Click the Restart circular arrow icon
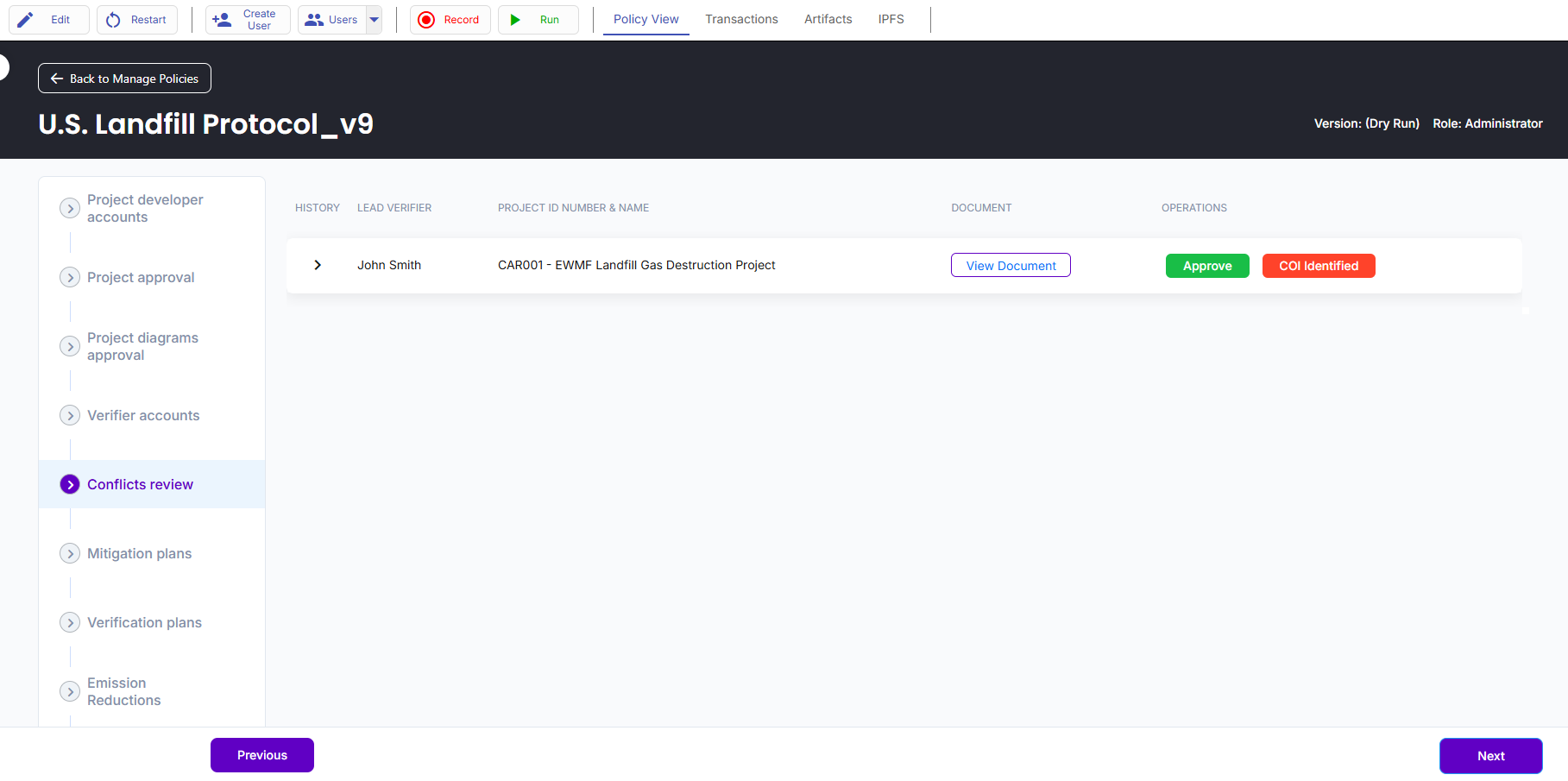This screenshot has height=781, width=1568. coord(113,20)
